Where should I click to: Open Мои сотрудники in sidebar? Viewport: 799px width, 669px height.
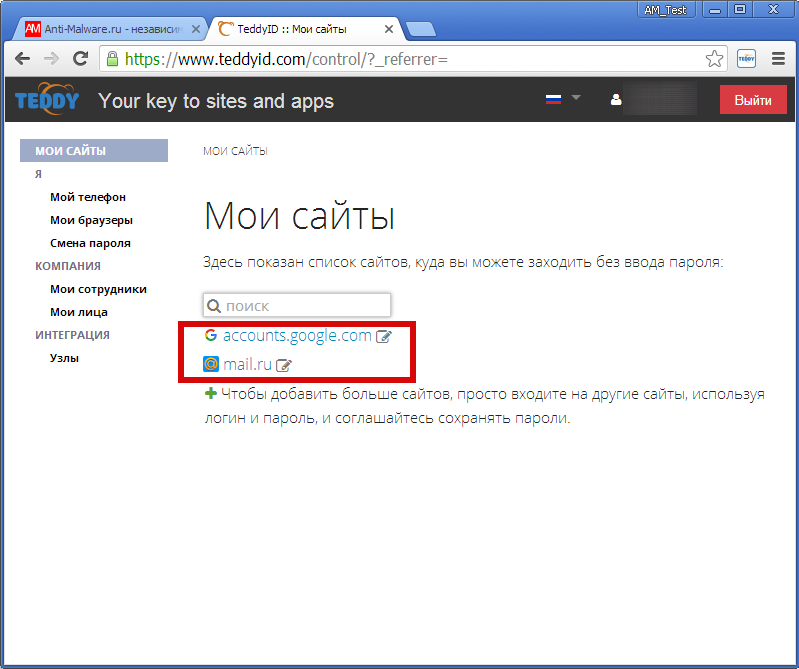coord(98,289)
